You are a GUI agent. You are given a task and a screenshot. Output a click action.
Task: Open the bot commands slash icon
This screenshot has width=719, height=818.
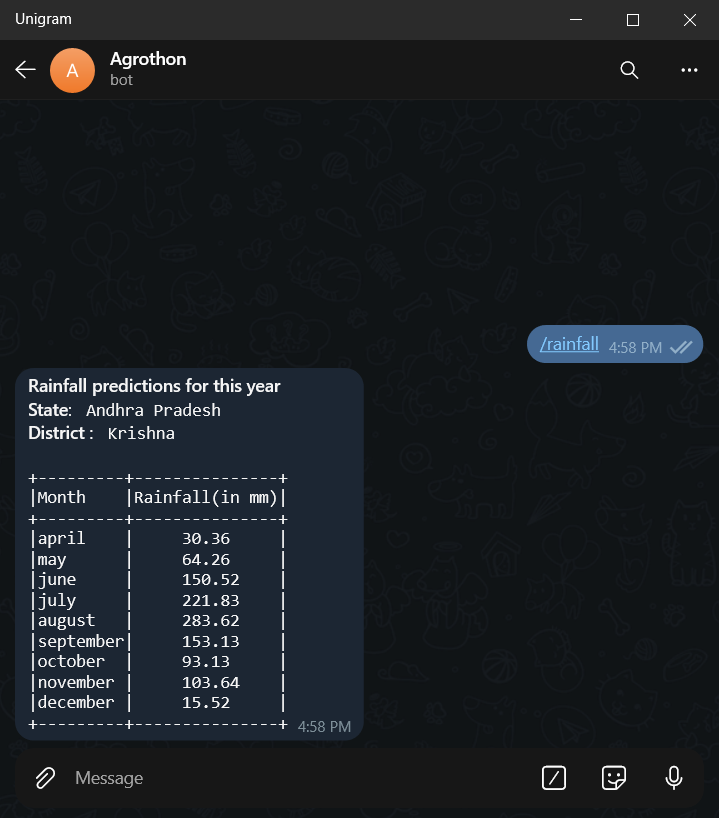coord(554,778)
